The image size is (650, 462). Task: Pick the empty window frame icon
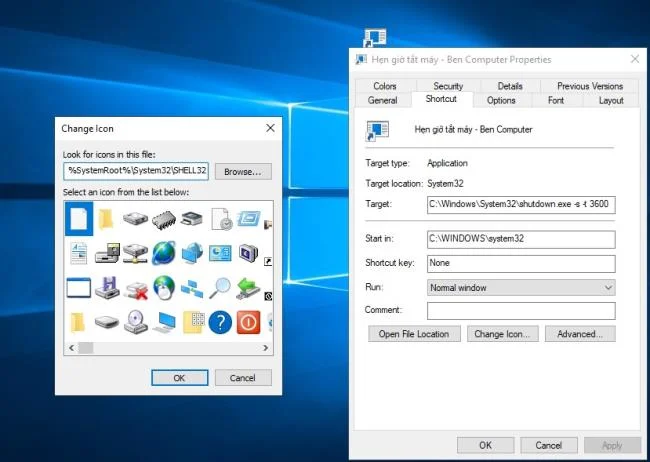pyautogui.click(x=79, y=287)
